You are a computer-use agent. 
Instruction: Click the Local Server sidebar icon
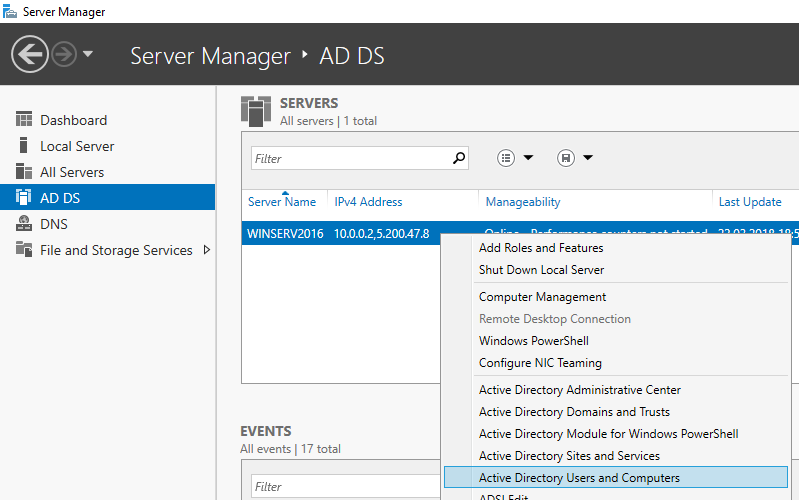tap(23, 145)
